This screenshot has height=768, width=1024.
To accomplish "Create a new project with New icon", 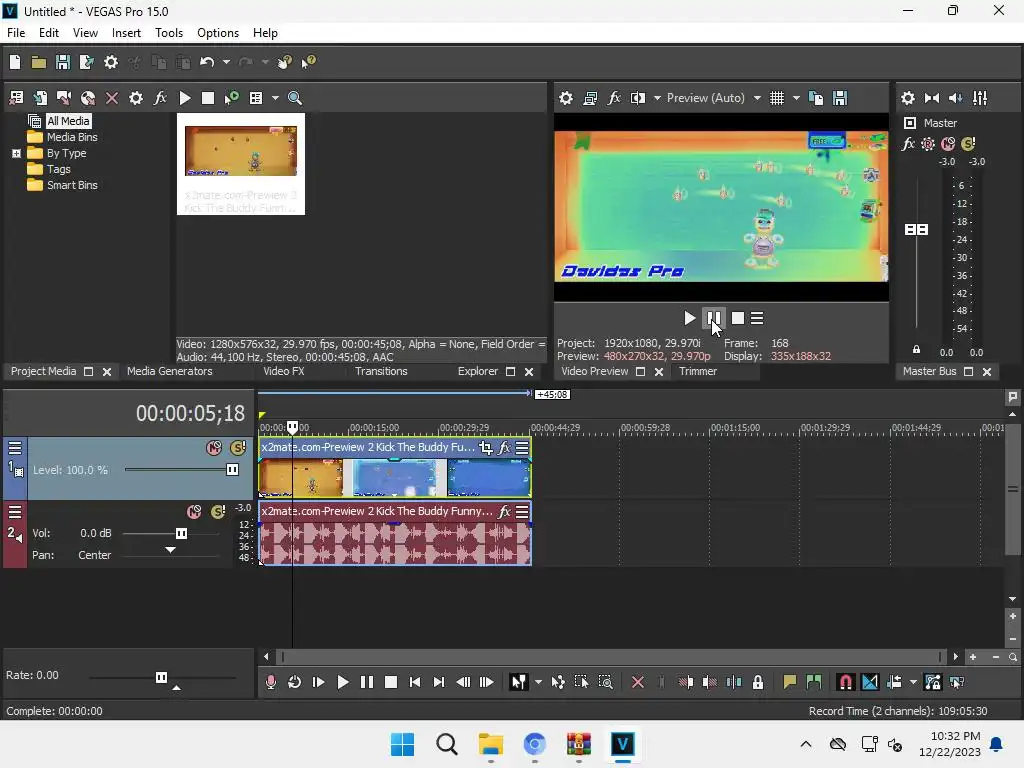I will [x=15, y=62].
